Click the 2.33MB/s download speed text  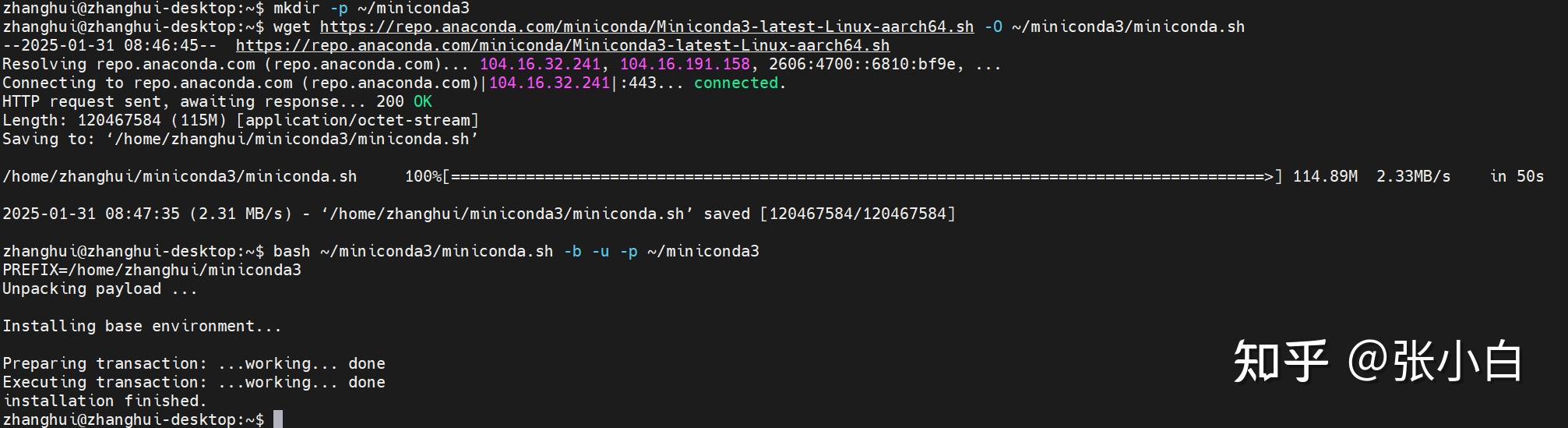(x=1413, y=176)
